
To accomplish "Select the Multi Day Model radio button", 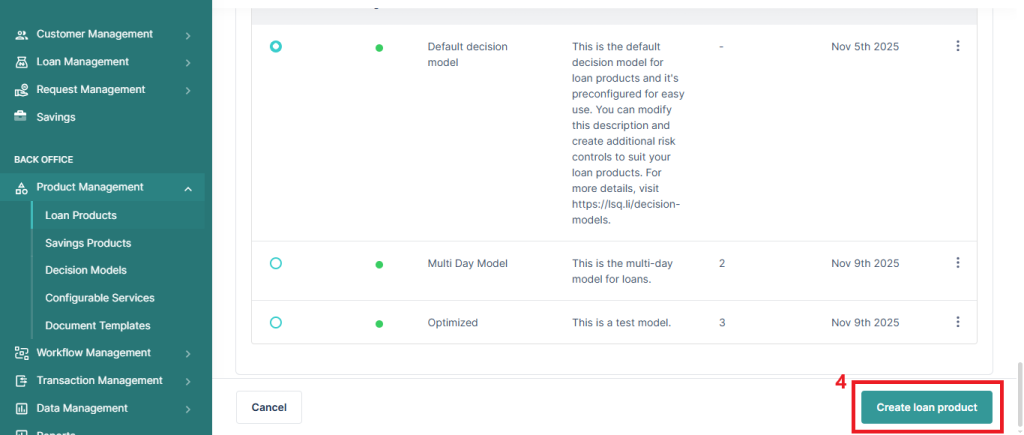I will (276, 263).
